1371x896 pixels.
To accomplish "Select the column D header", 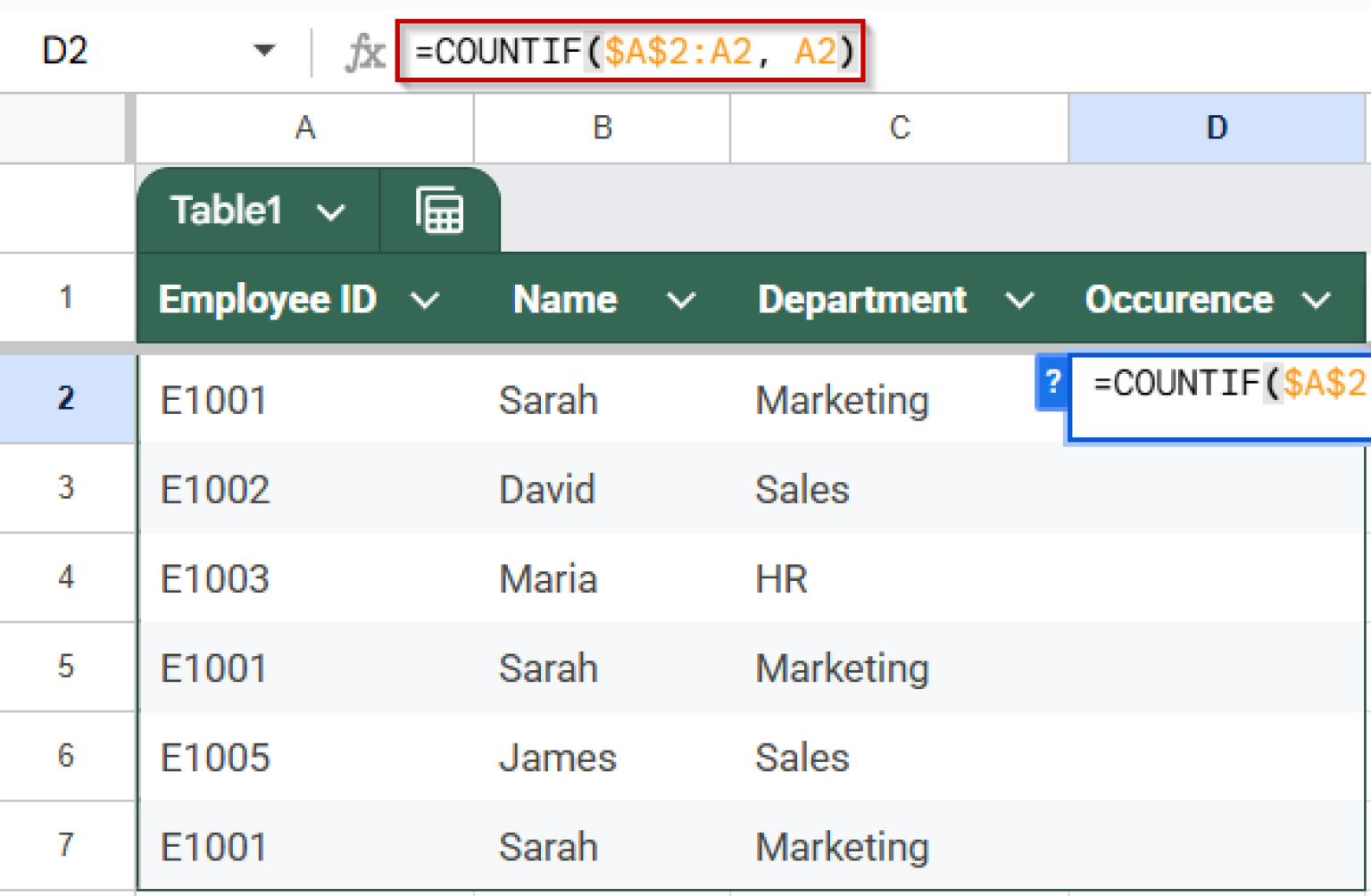I will coord(1217,128).
